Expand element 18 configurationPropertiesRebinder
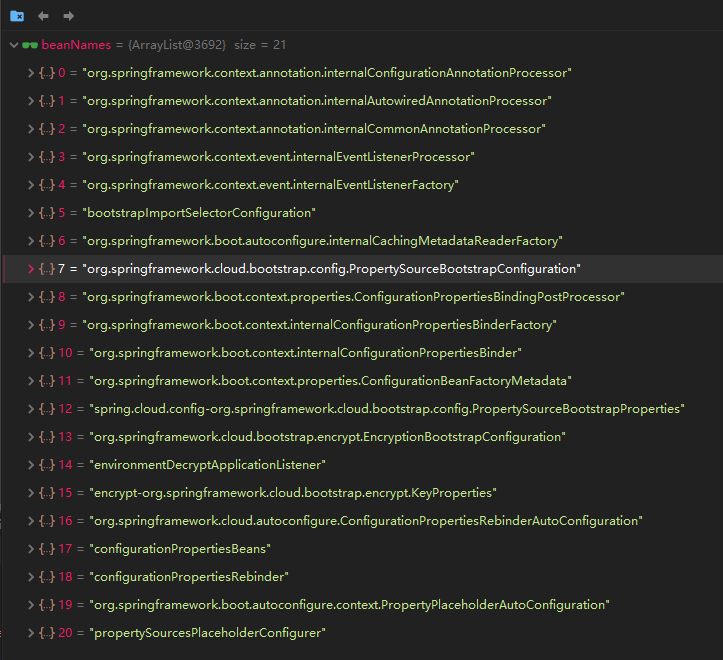Image resolution: width=723 pixels, height=660 pixels. pos(30,577)
